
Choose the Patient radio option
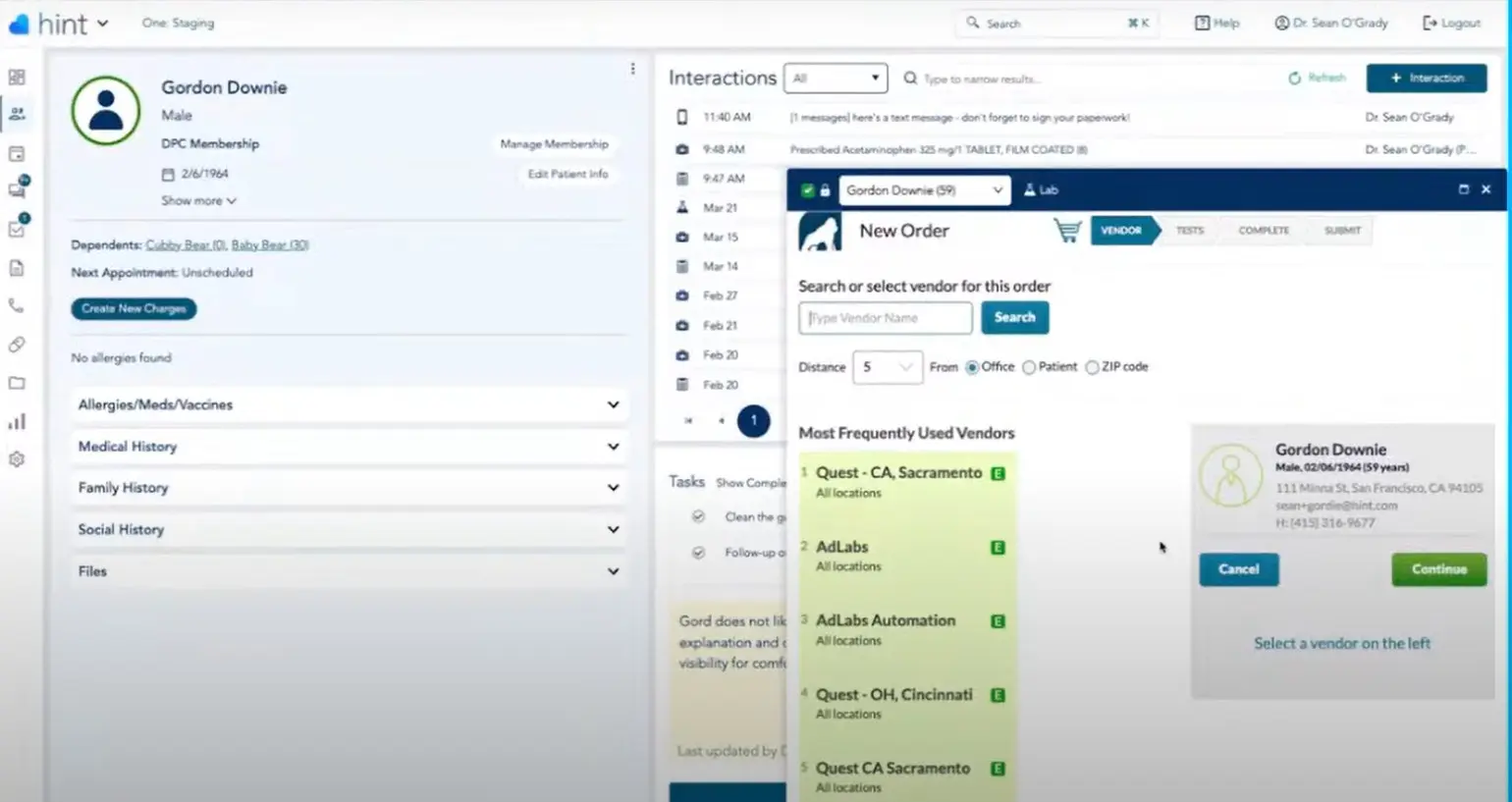pyautogui.click(x=1029, y=366)
